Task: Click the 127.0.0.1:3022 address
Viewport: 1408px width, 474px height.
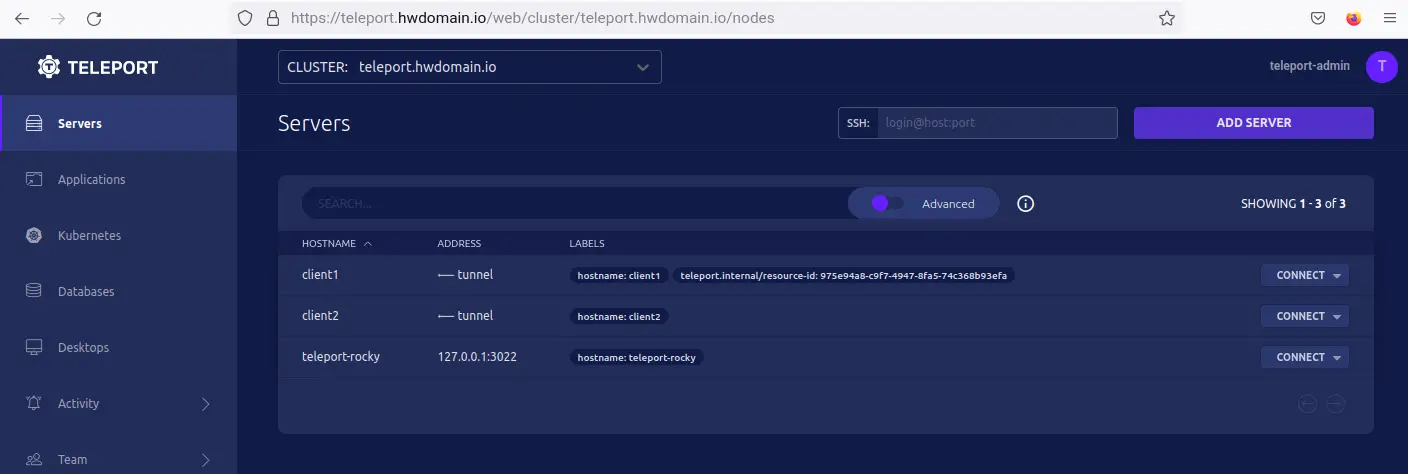Action: 477,357
